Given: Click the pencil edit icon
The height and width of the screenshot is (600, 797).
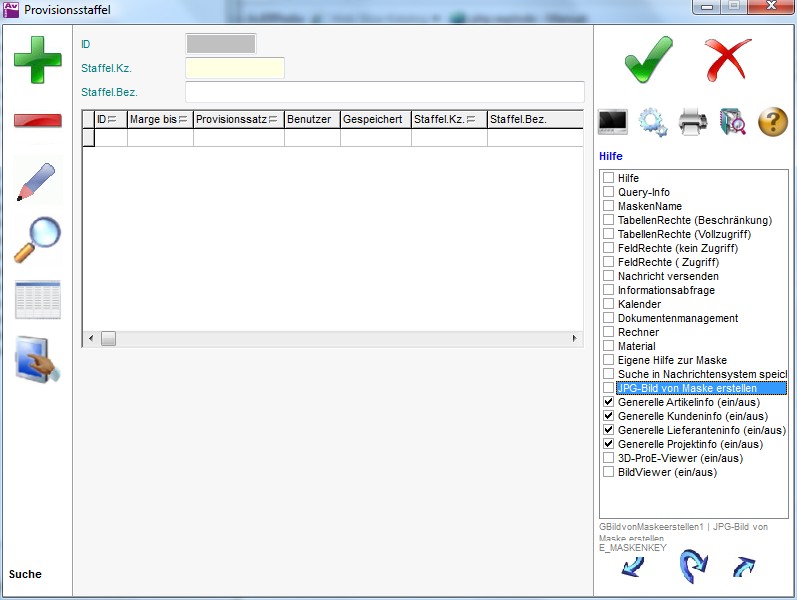Looking at the screenshot, I should (x=37, y=180).
